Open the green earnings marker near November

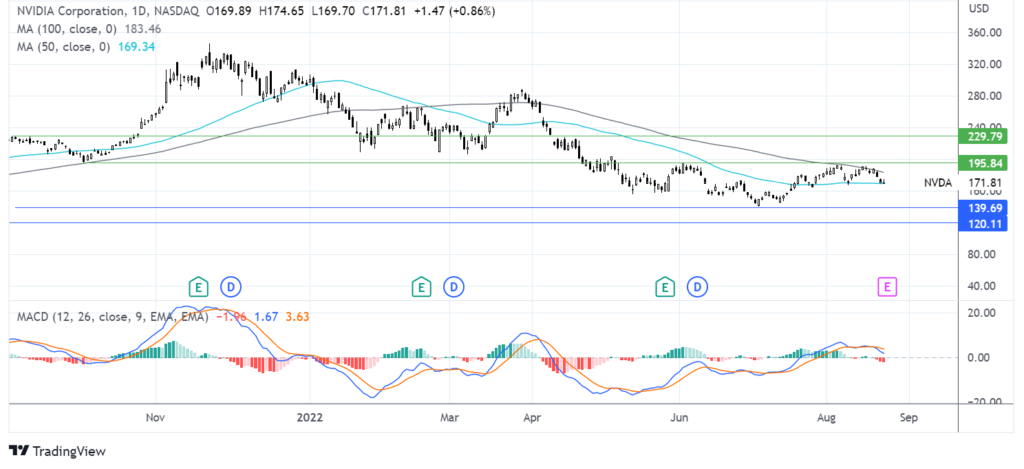point(199,286)
